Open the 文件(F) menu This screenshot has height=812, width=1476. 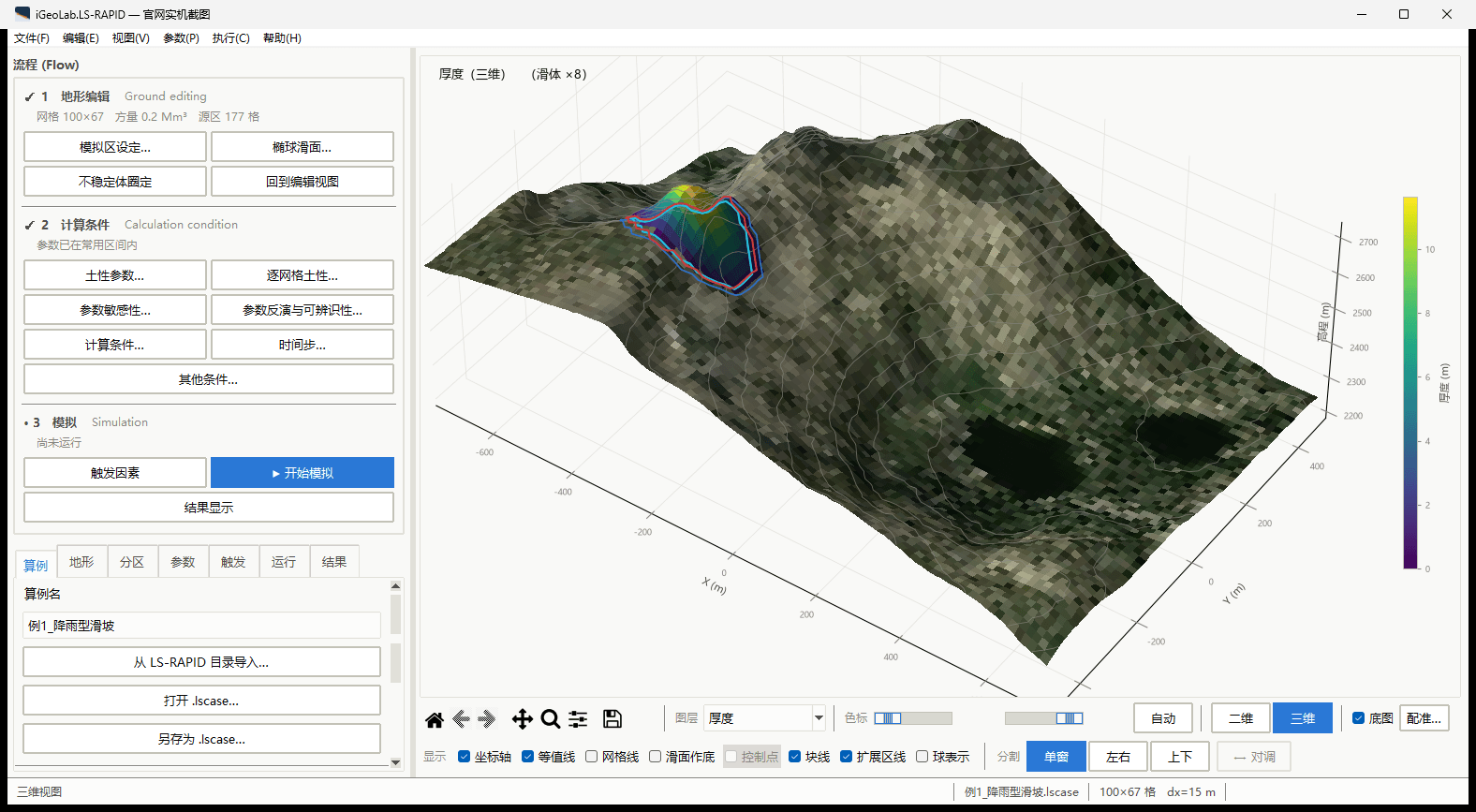[x=32, y=38]
